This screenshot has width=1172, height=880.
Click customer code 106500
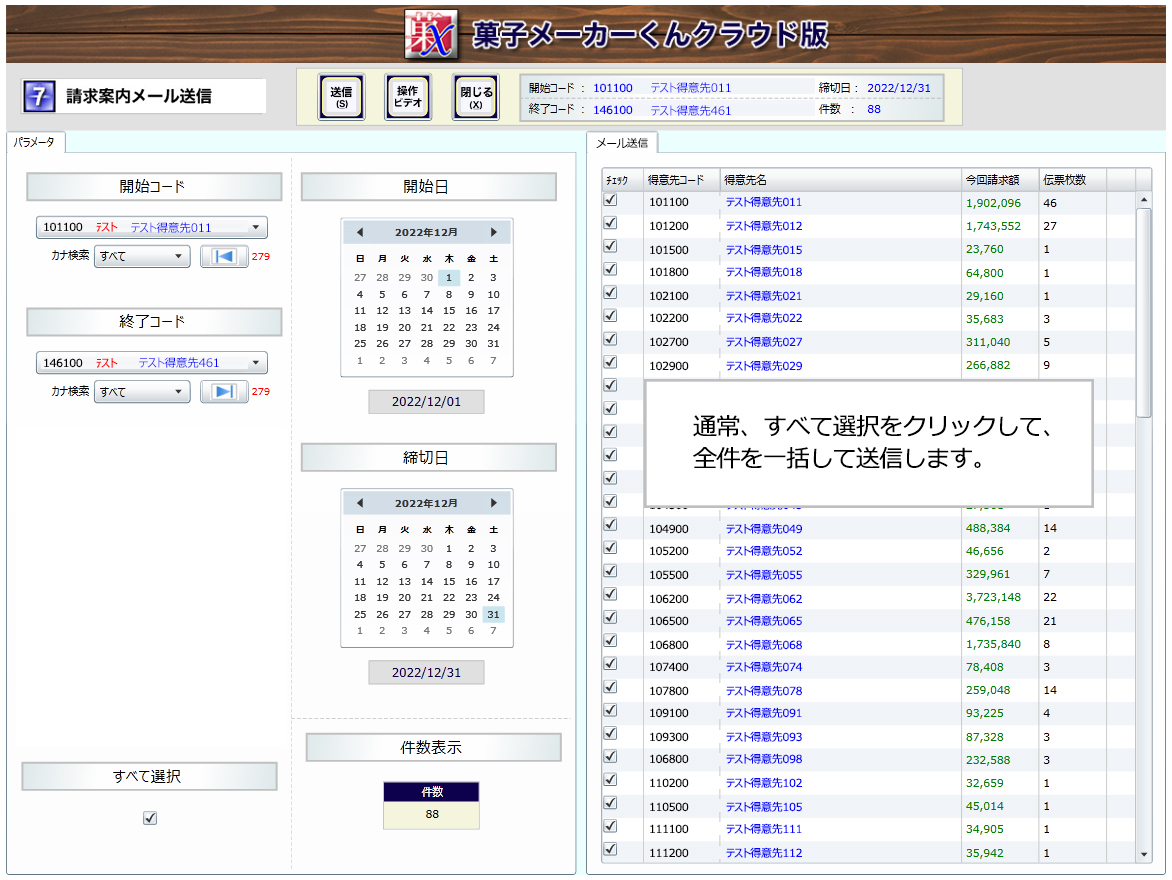pos(669,621)
